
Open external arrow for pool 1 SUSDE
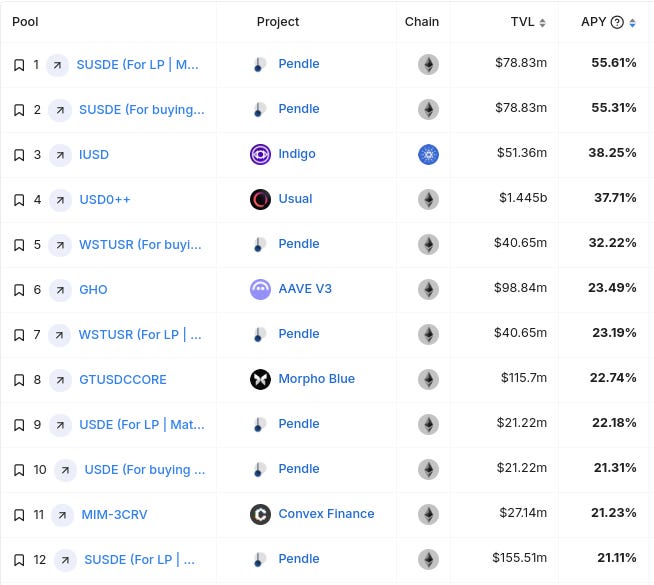coord(57,65)
